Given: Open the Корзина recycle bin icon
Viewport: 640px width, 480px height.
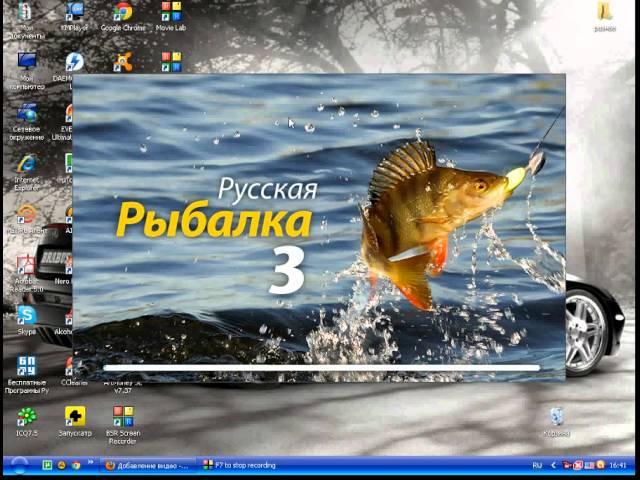Looking at the screenshot, I should (557, 422).
